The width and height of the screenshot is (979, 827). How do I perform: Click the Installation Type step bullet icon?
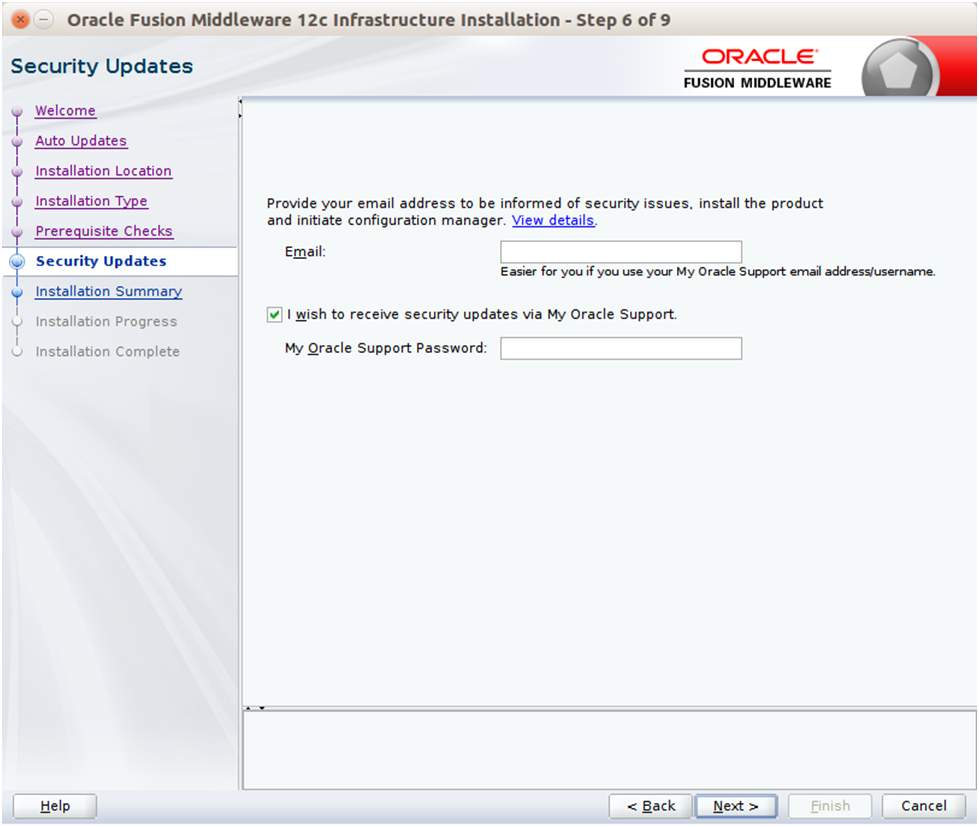17,202
